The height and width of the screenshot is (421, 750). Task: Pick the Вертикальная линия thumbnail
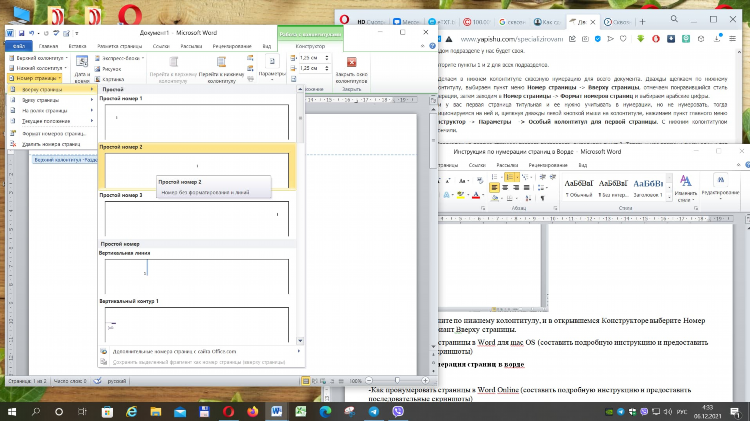197,272
